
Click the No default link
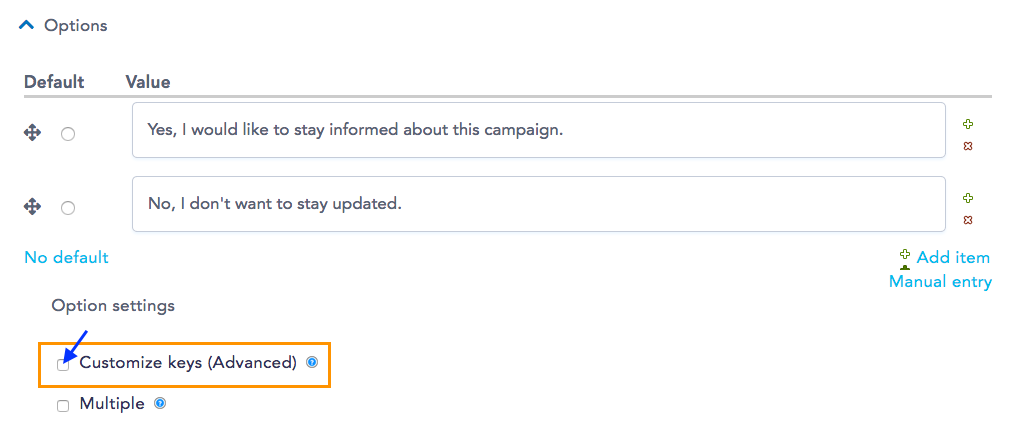coord(66,258)
